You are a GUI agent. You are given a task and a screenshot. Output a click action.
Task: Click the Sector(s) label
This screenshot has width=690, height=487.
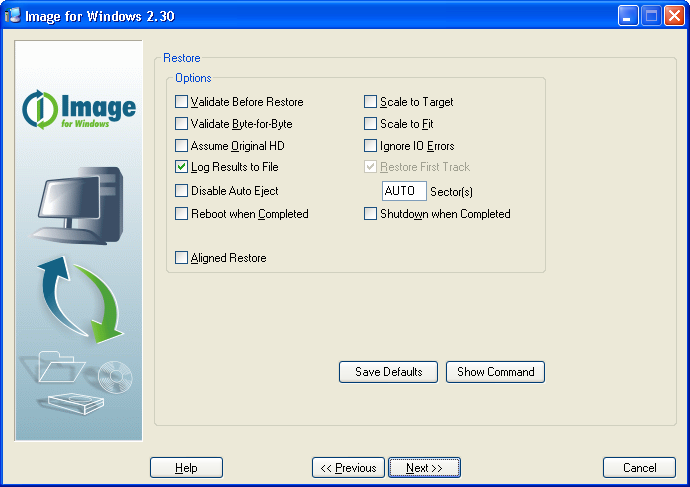[x=451, y=192]
